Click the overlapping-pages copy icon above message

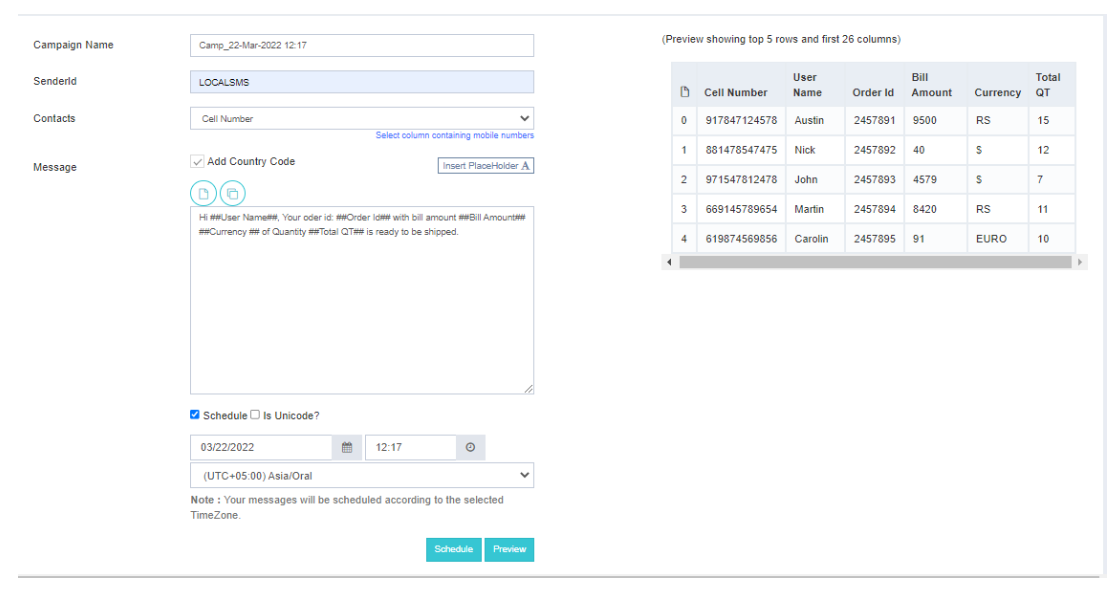(232, 193)
